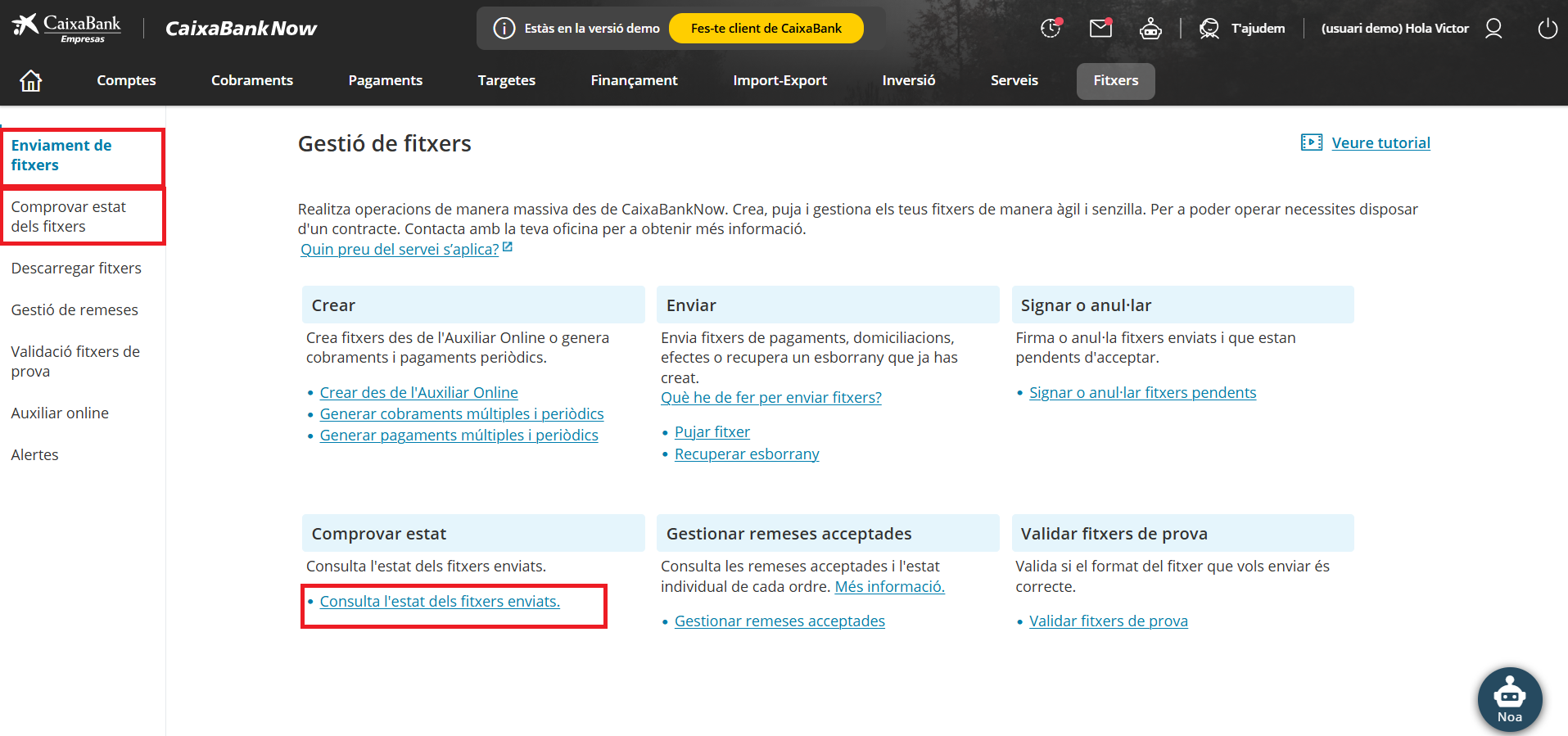Click the T'ajudem headset help icon

[1209, 29]
